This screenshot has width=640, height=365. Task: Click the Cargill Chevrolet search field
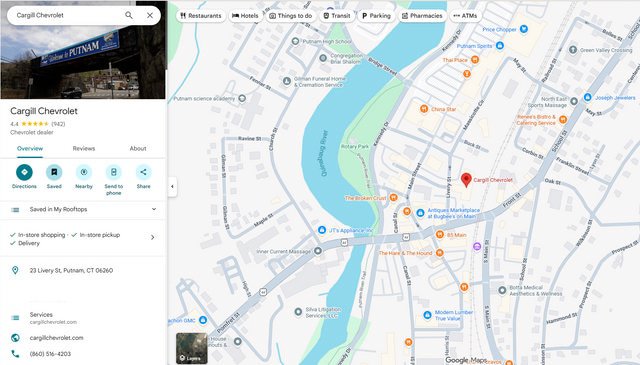[x=67, y=15]
